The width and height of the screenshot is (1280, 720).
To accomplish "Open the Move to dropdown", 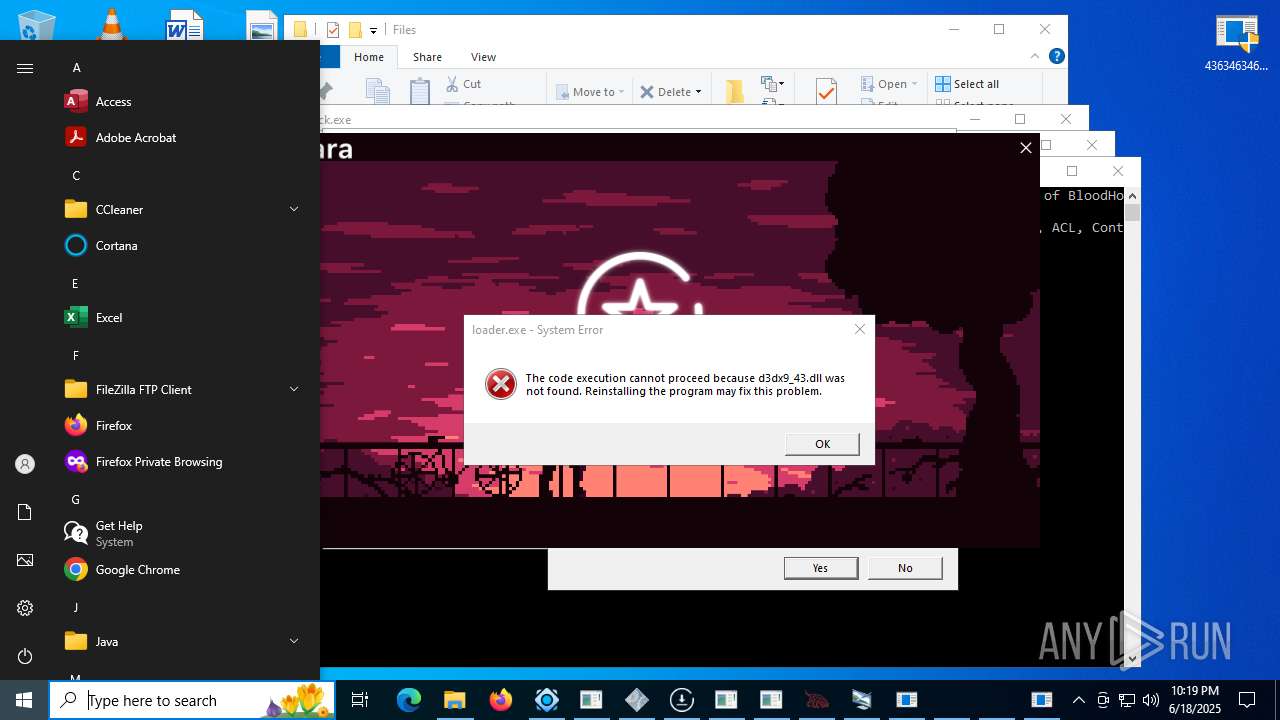I will [590, 92].
